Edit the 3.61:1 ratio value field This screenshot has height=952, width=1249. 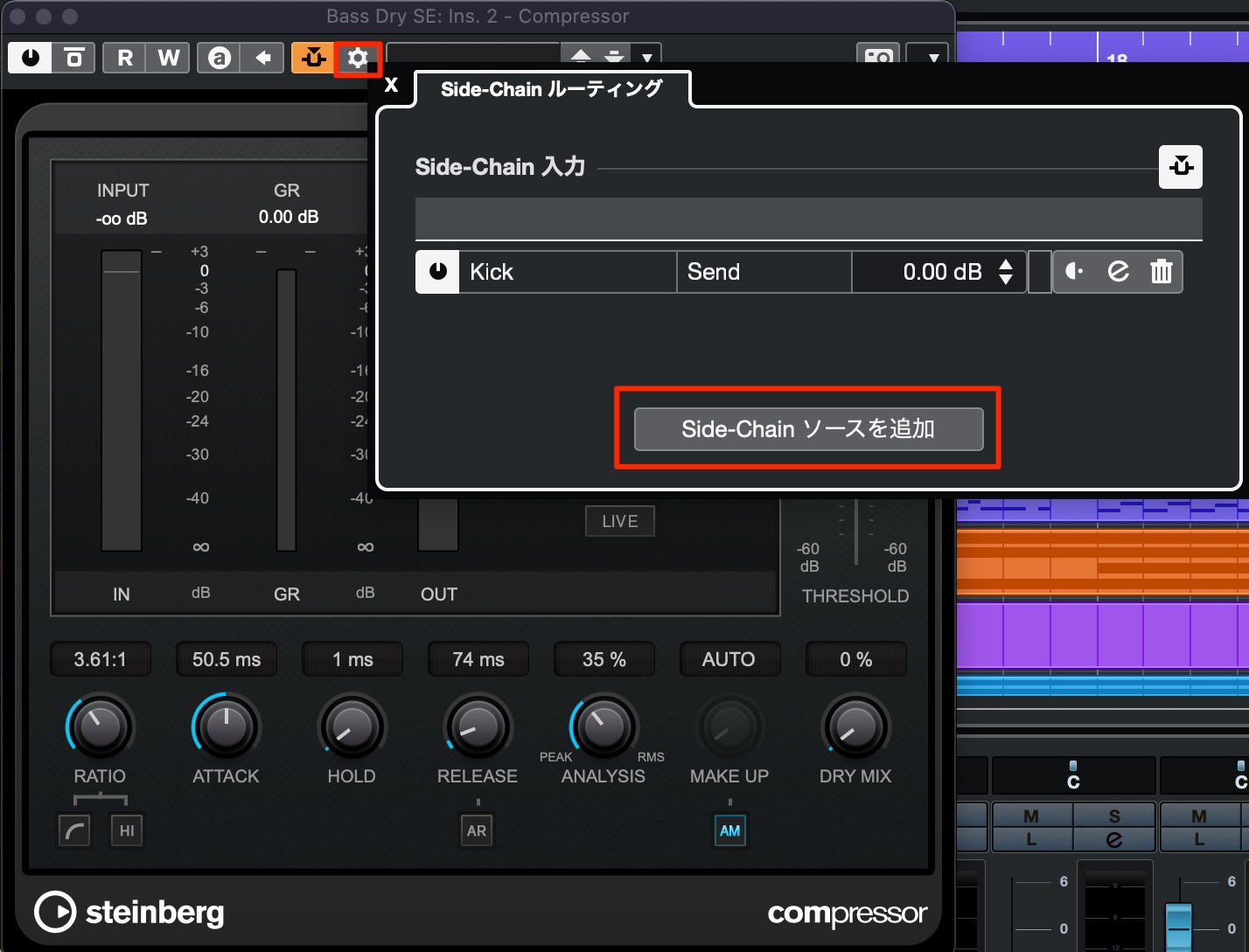[x=100, y=659]
